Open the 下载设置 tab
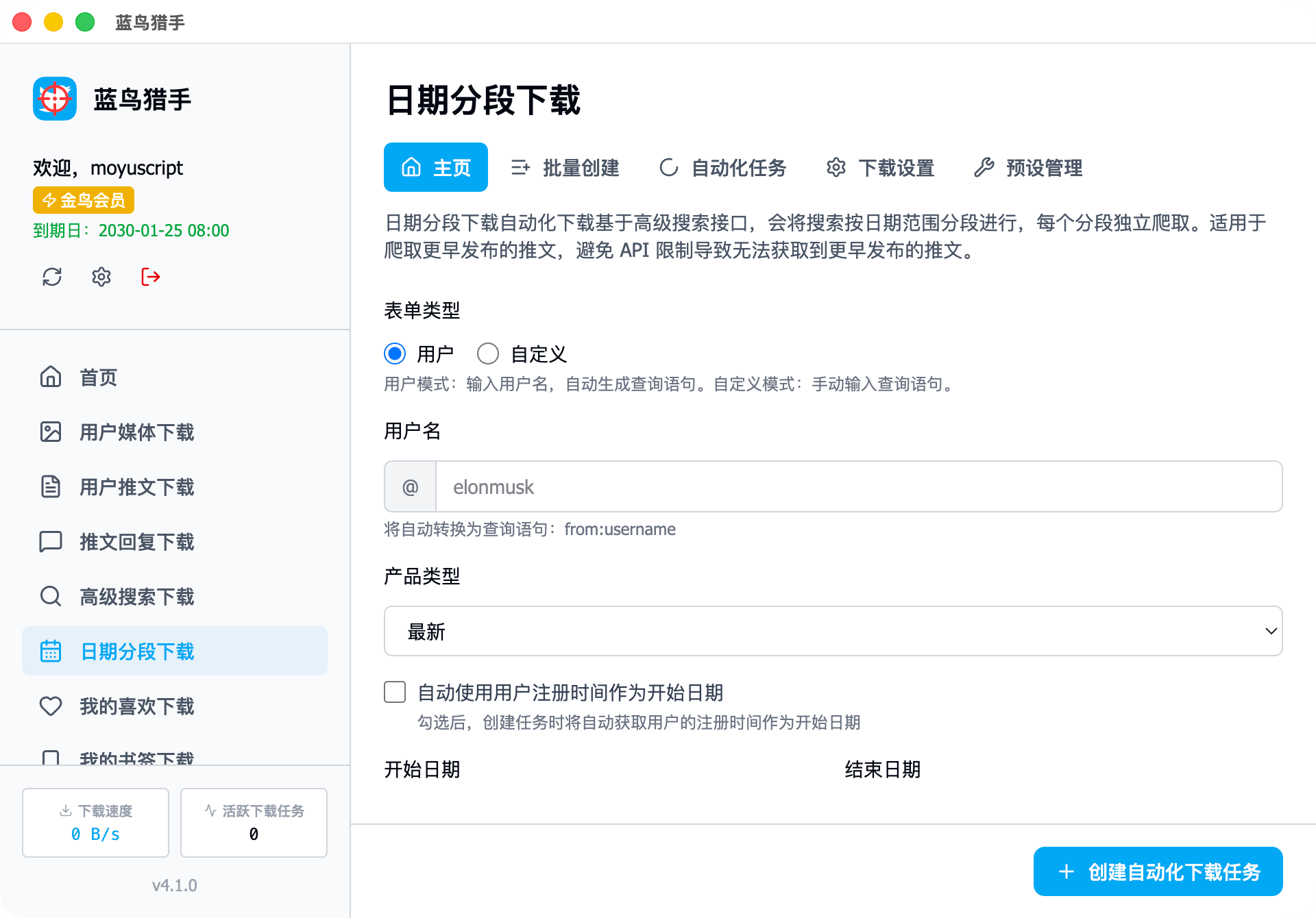The width and height of the screenshot is (1316, 918). pos(881,168)
